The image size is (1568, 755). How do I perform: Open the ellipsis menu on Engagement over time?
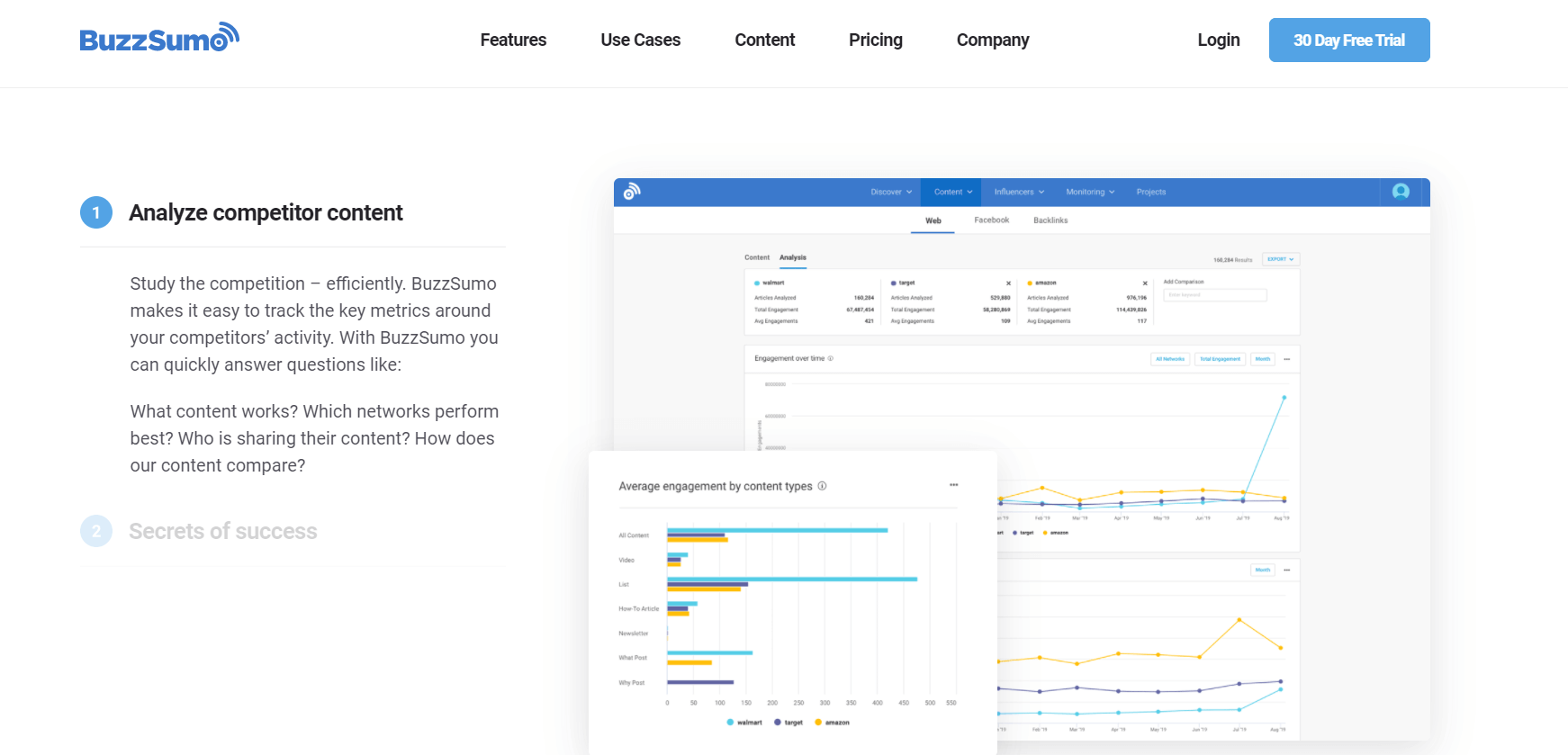tap(1287, 359)
